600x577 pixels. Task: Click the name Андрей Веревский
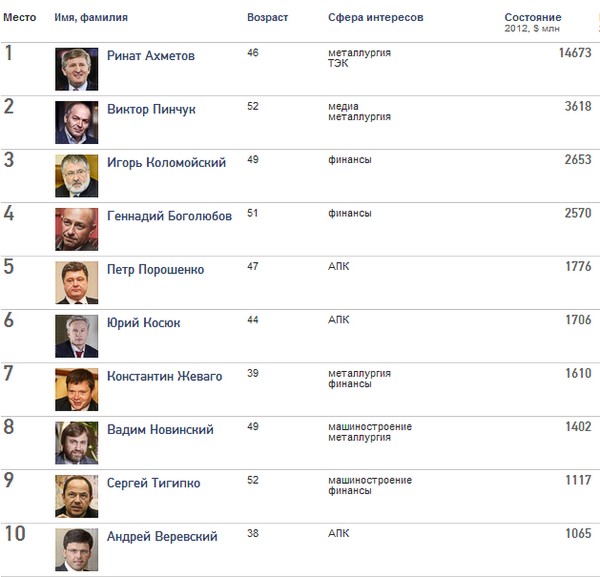162,537
